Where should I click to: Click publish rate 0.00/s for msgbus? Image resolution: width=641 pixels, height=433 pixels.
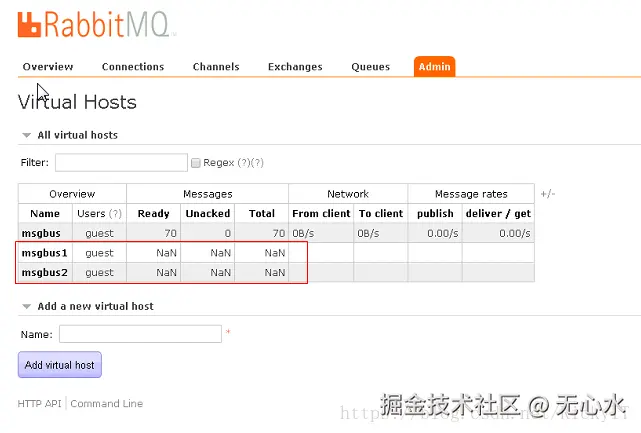coord(443,233)
